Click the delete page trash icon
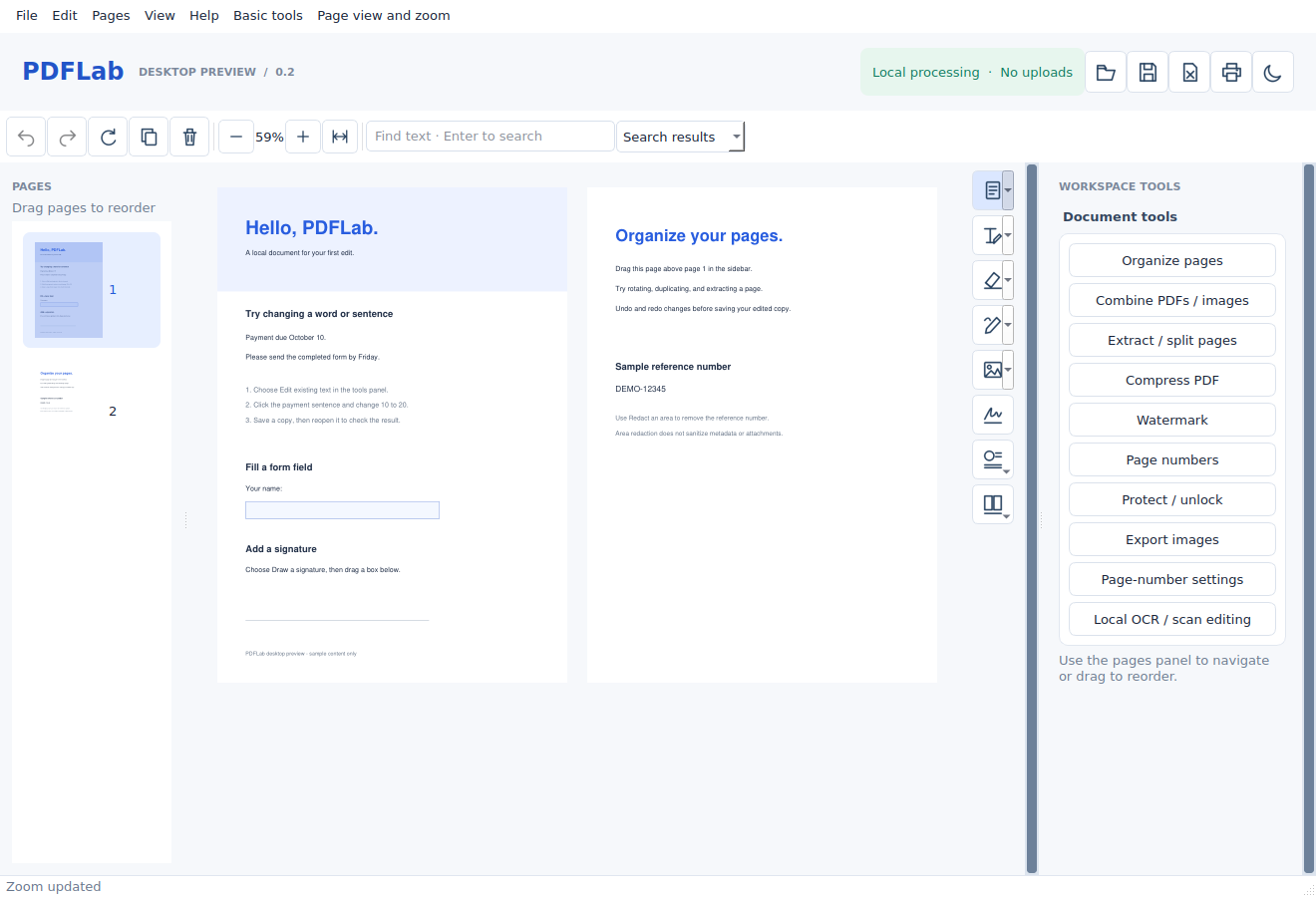 pos(189,138)
